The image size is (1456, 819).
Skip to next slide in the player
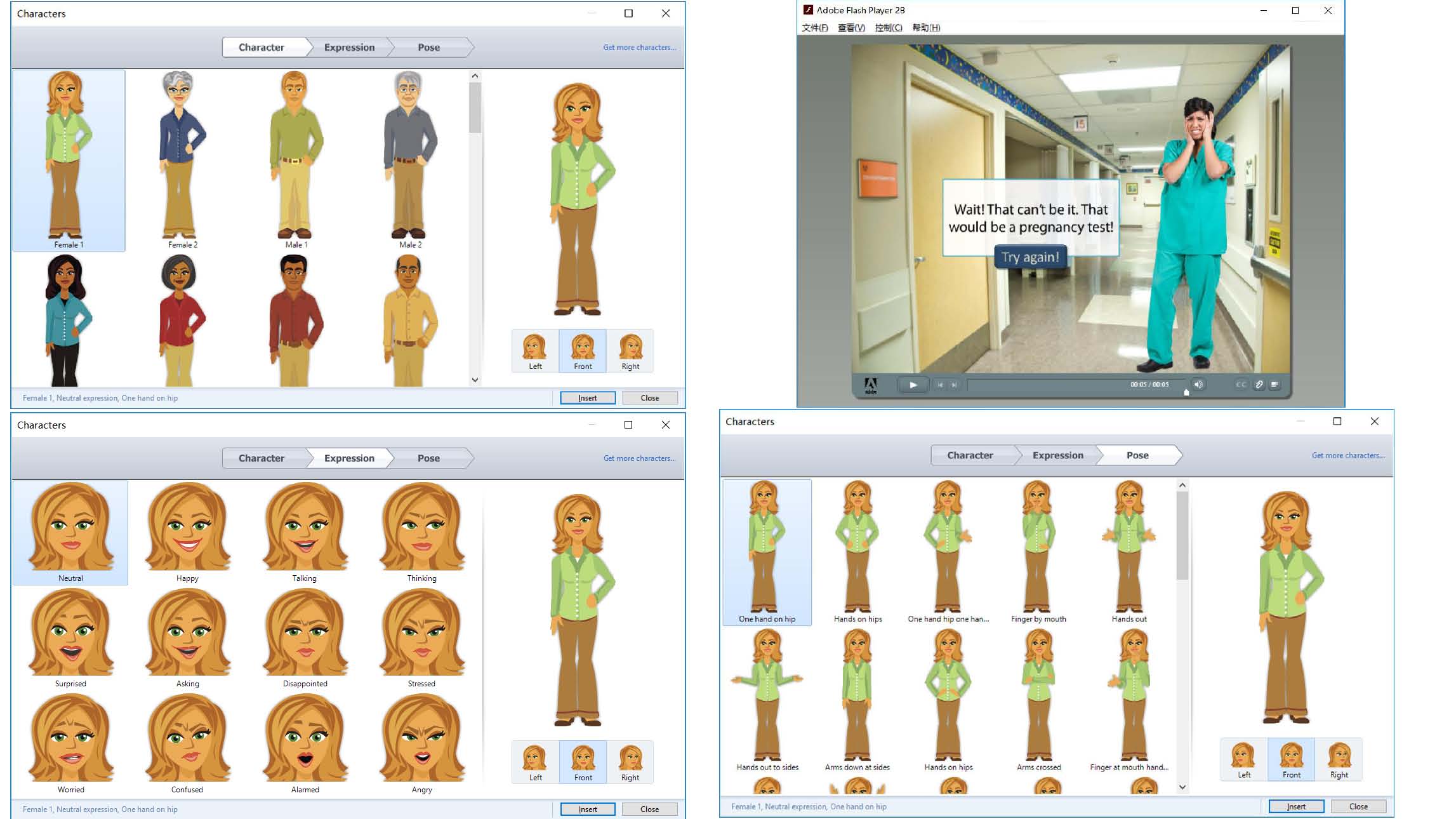[954, 385]
